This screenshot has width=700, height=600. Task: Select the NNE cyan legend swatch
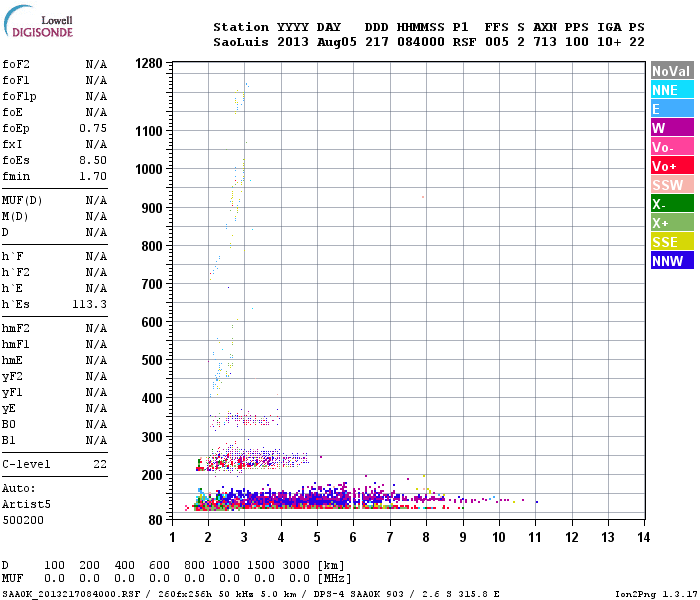point(672,90)
